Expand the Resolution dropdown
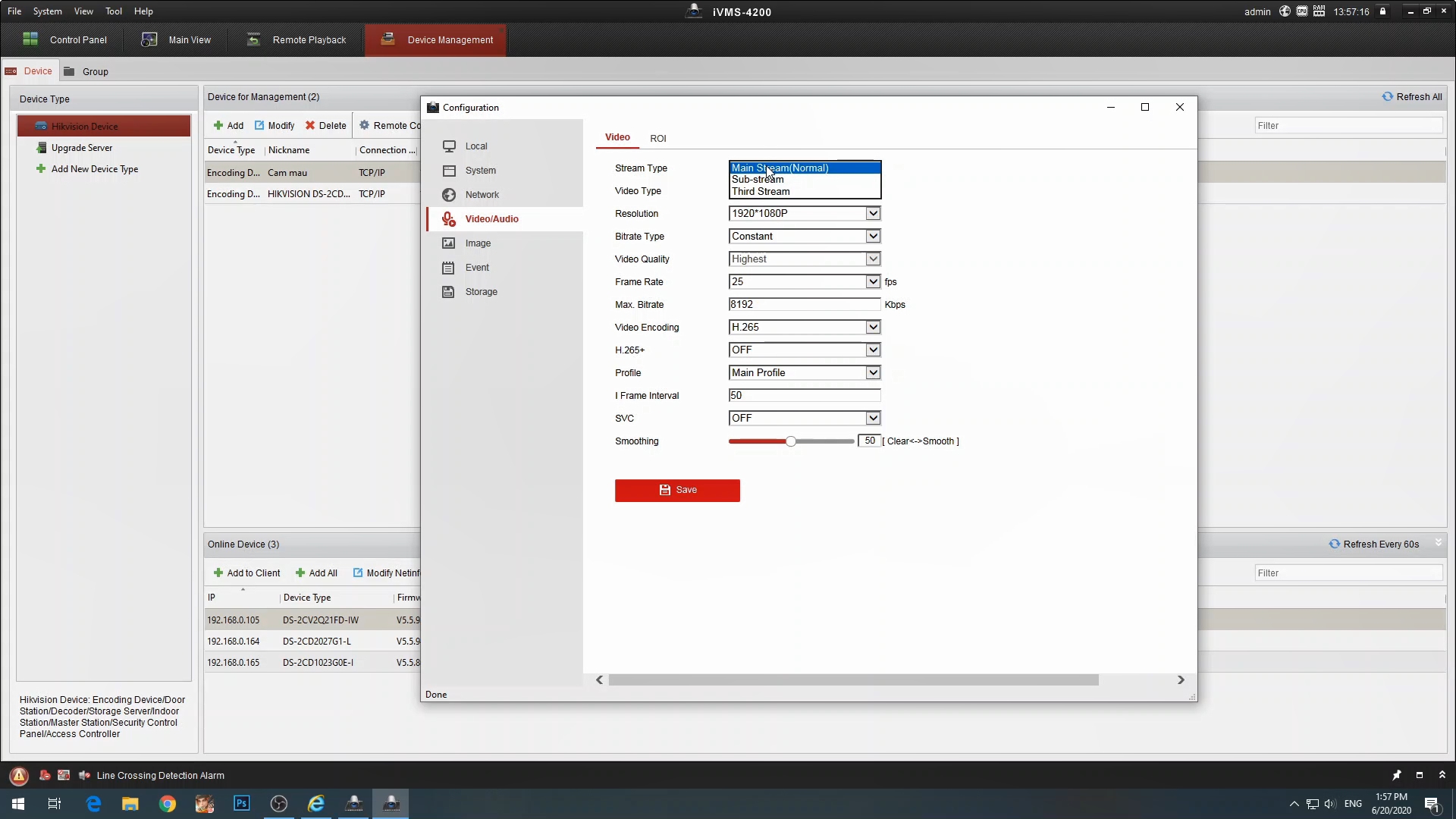1456x819 pixels. click(873, 214)
